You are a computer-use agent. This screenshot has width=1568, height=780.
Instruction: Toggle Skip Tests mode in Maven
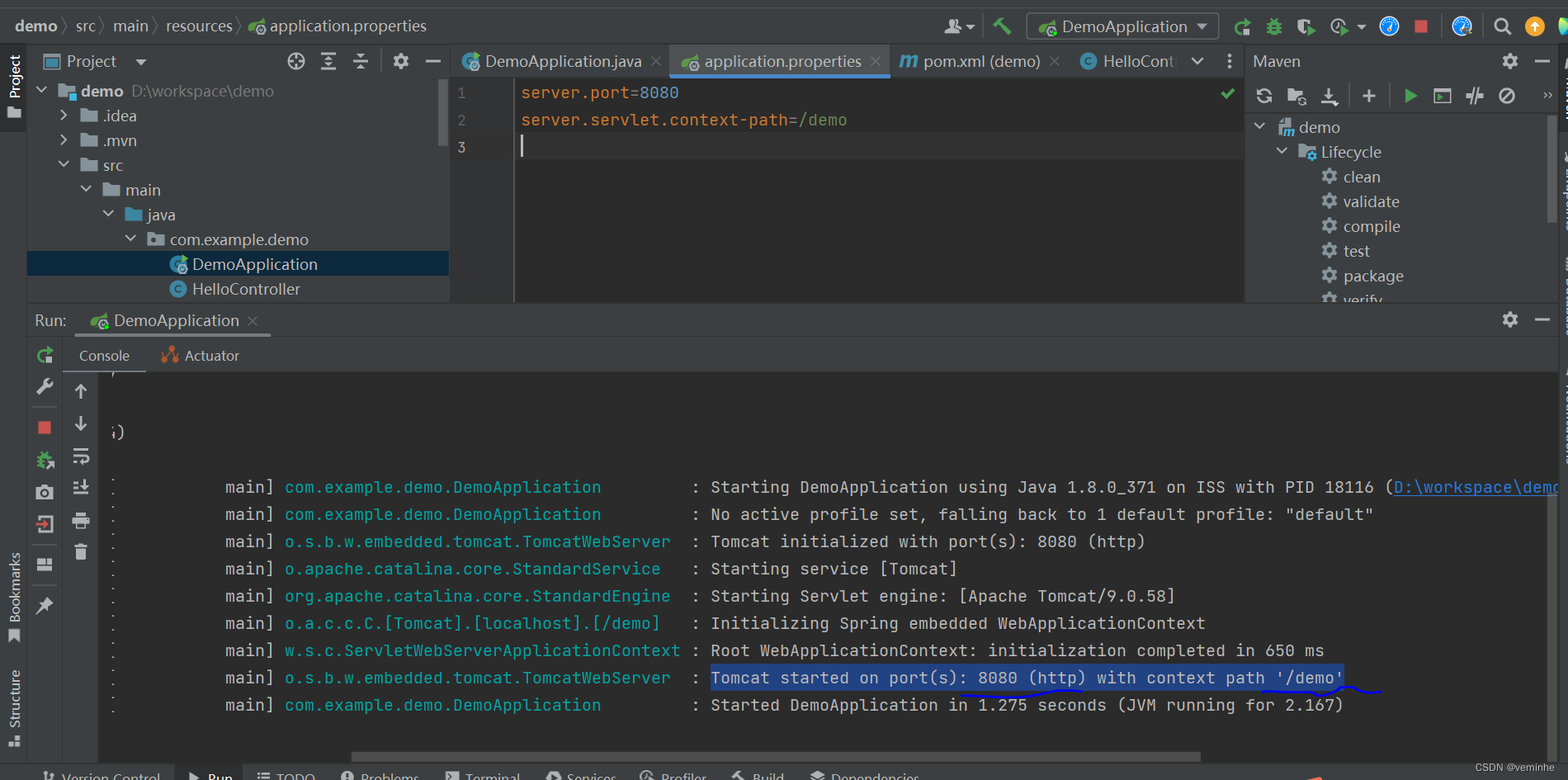coord(1507,96)
